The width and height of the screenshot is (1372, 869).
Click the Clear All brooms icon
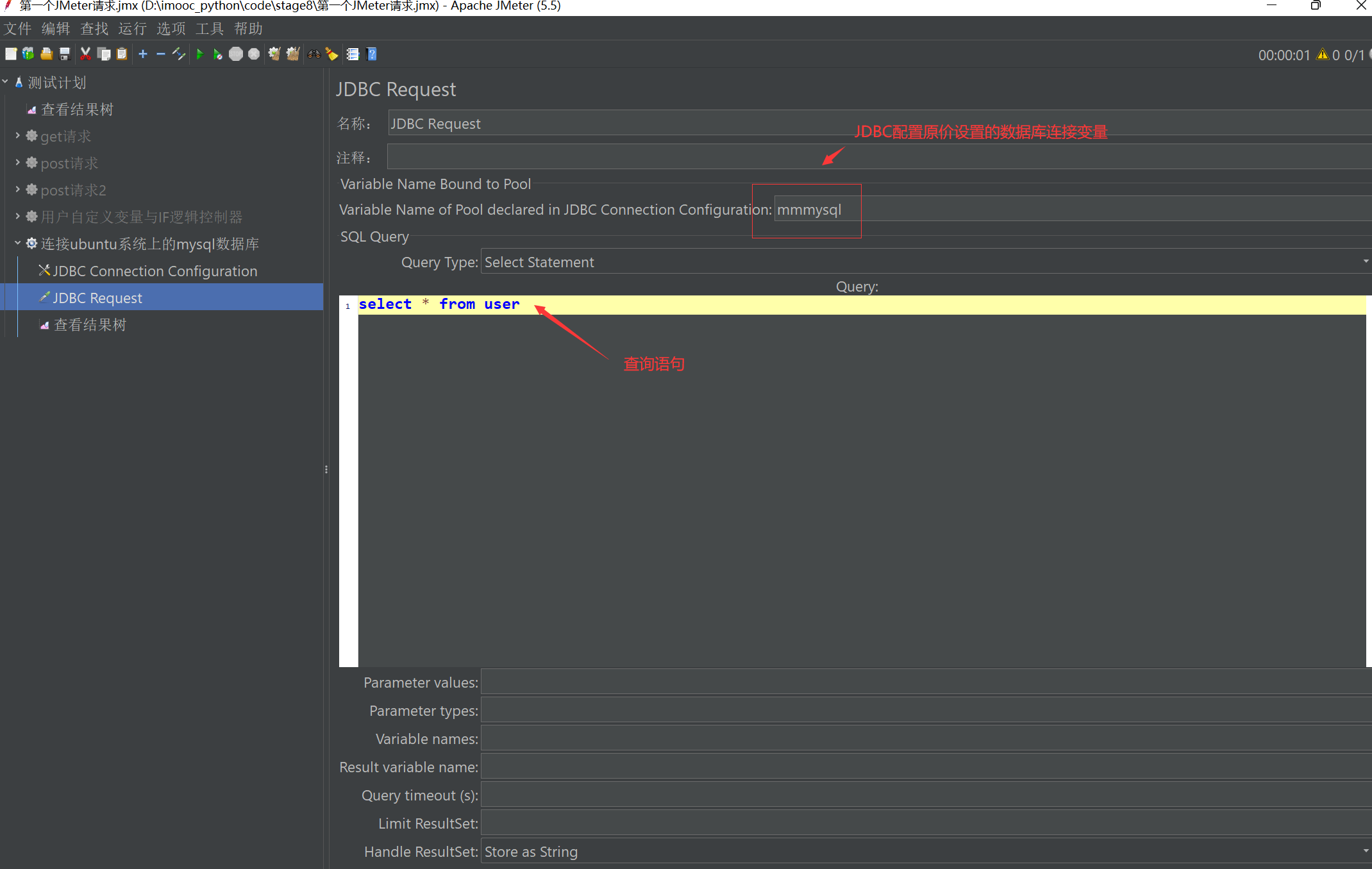tap(293, 54)
